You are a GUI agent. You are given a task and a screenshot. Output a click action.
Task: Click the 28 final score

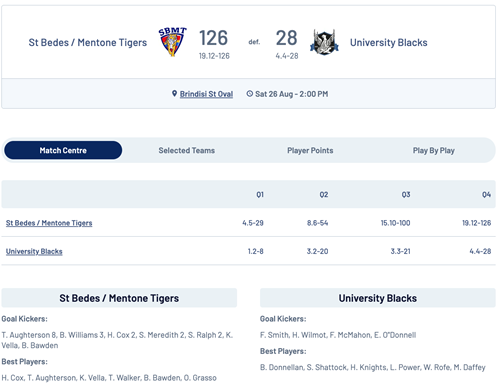tap(286, 38)
